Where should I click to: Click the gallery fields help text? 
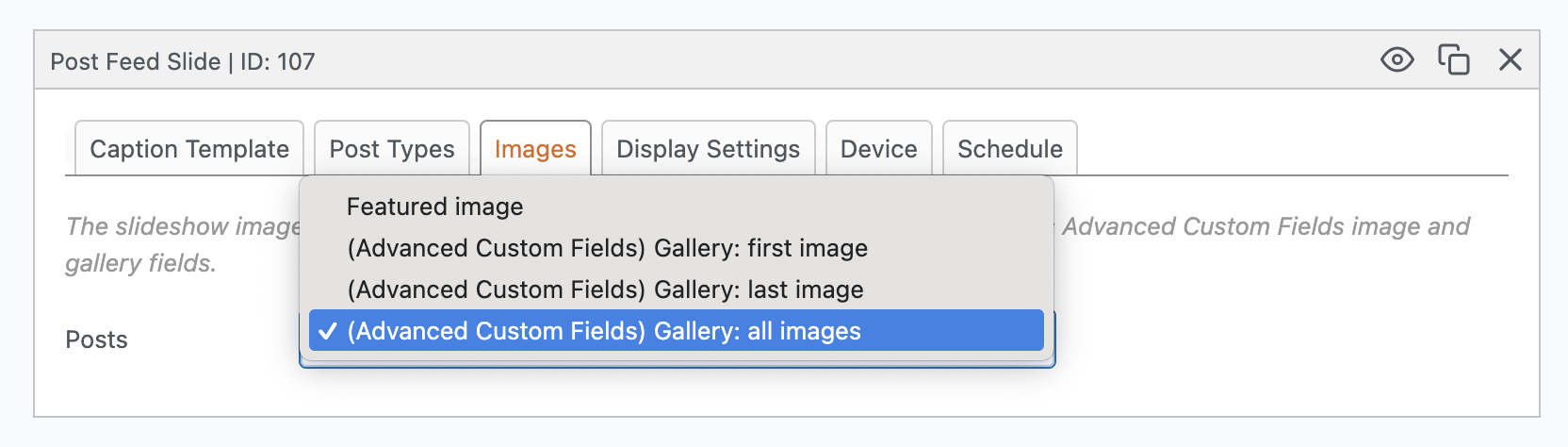click(140, 263)
